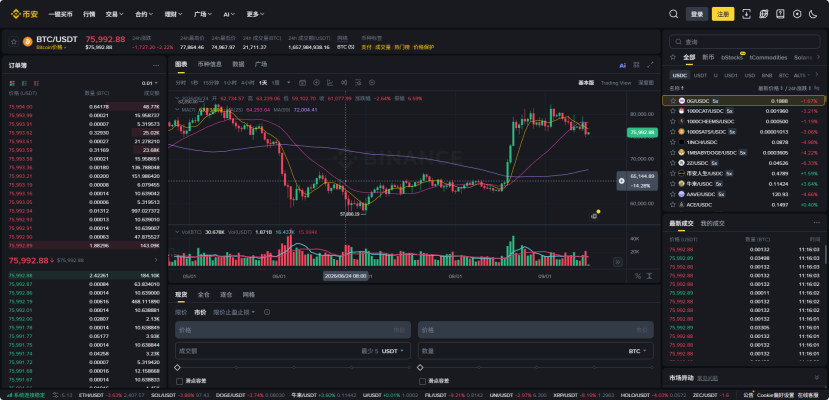Expand the 交易 menu in top navigation

pyautogui.click(x=115, y=14)
